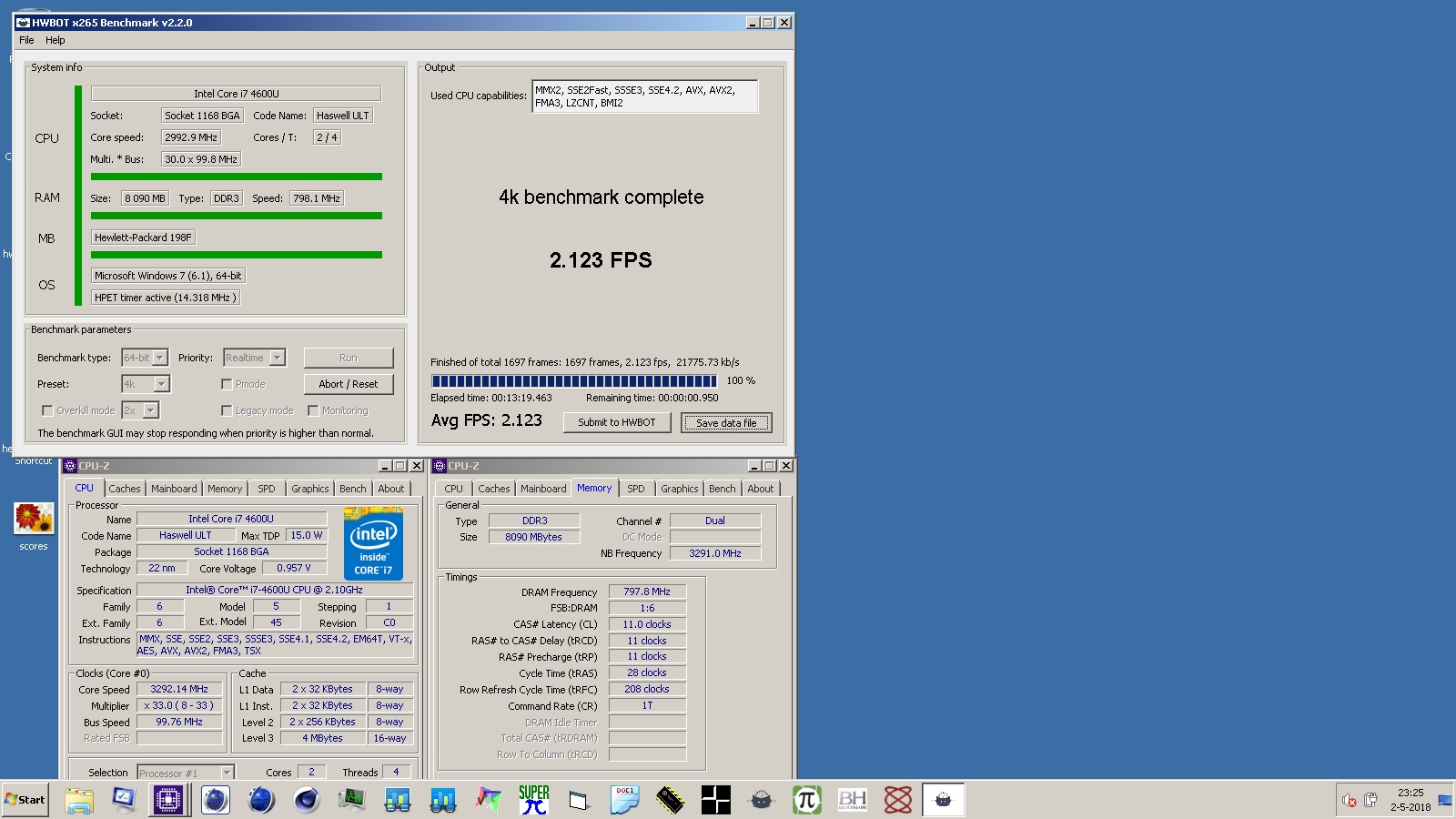The height and width of the screenshot is (819, 1456).
Task: Open the CPU-Z Selection Processor #1 dropdown
Action: pyautogui.click(x=186, y=773)
